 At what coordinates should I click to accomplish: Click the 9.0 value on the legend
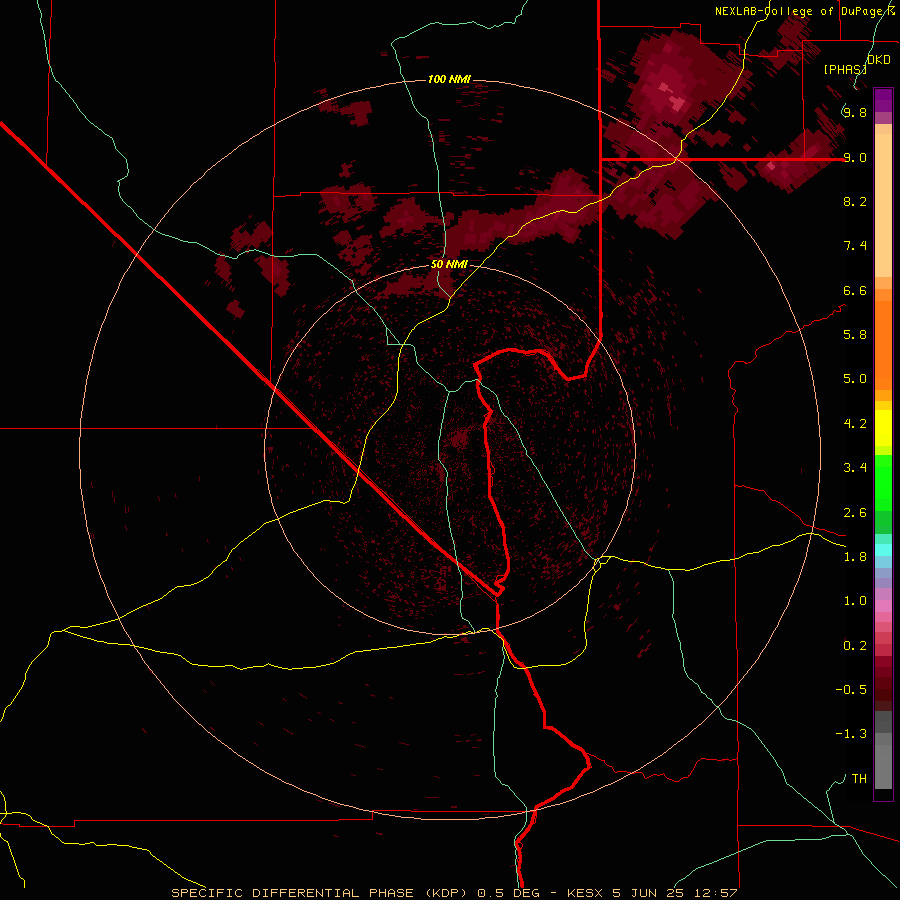855,157
